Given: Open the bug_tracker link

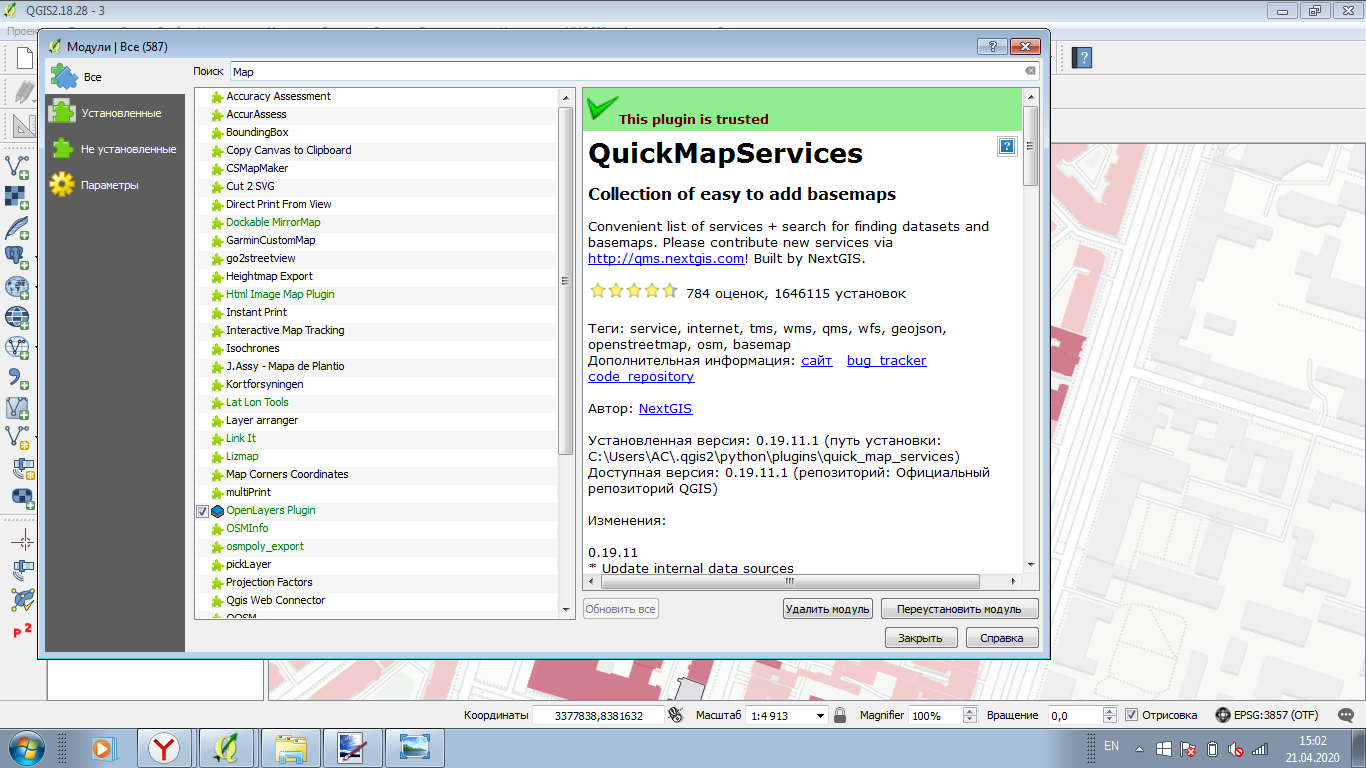Looking at the screenshot, I should point(886,360).
